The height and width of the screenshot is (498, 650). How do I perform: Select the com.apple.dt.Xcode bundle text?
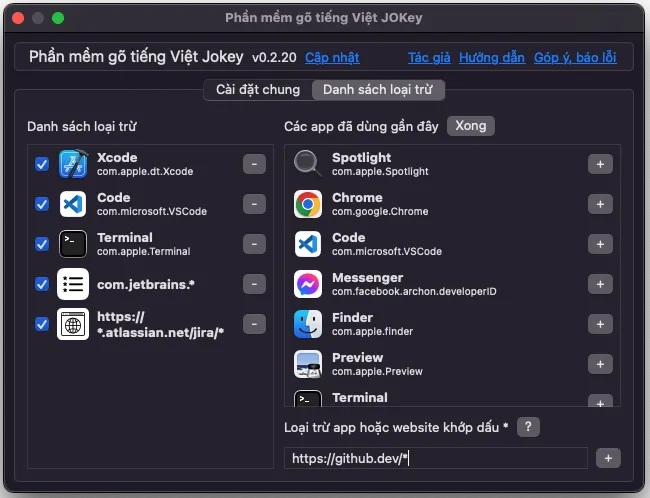(145, 172)
